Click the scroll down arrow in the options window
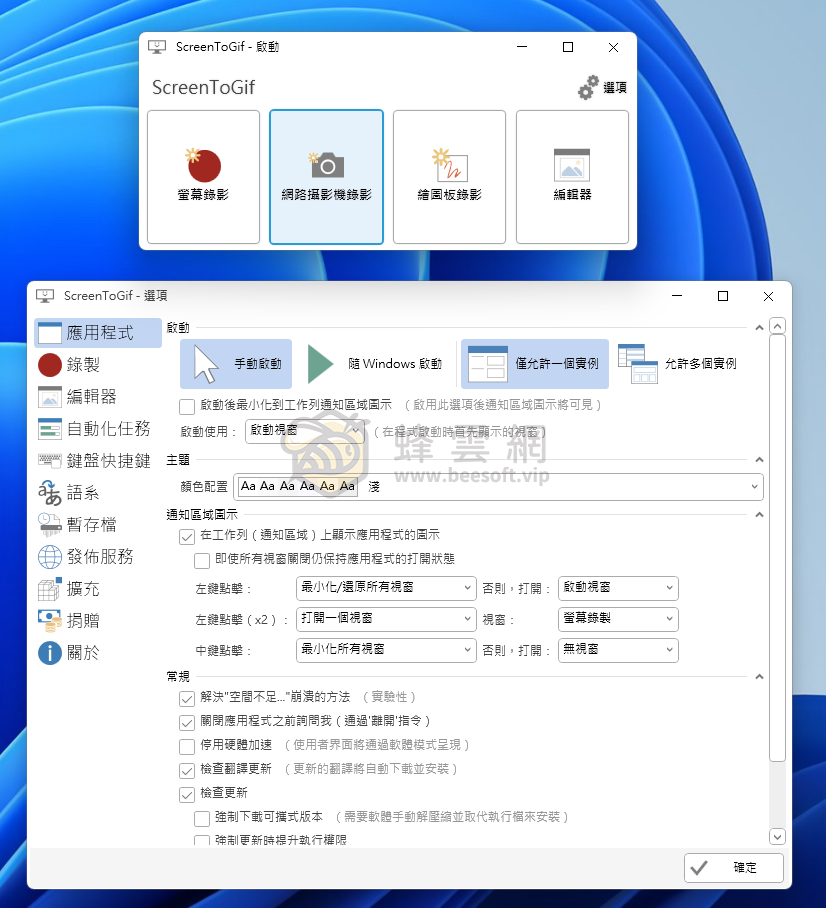The height and width of the screenshot is (908, 826). [x=777, y=837]
